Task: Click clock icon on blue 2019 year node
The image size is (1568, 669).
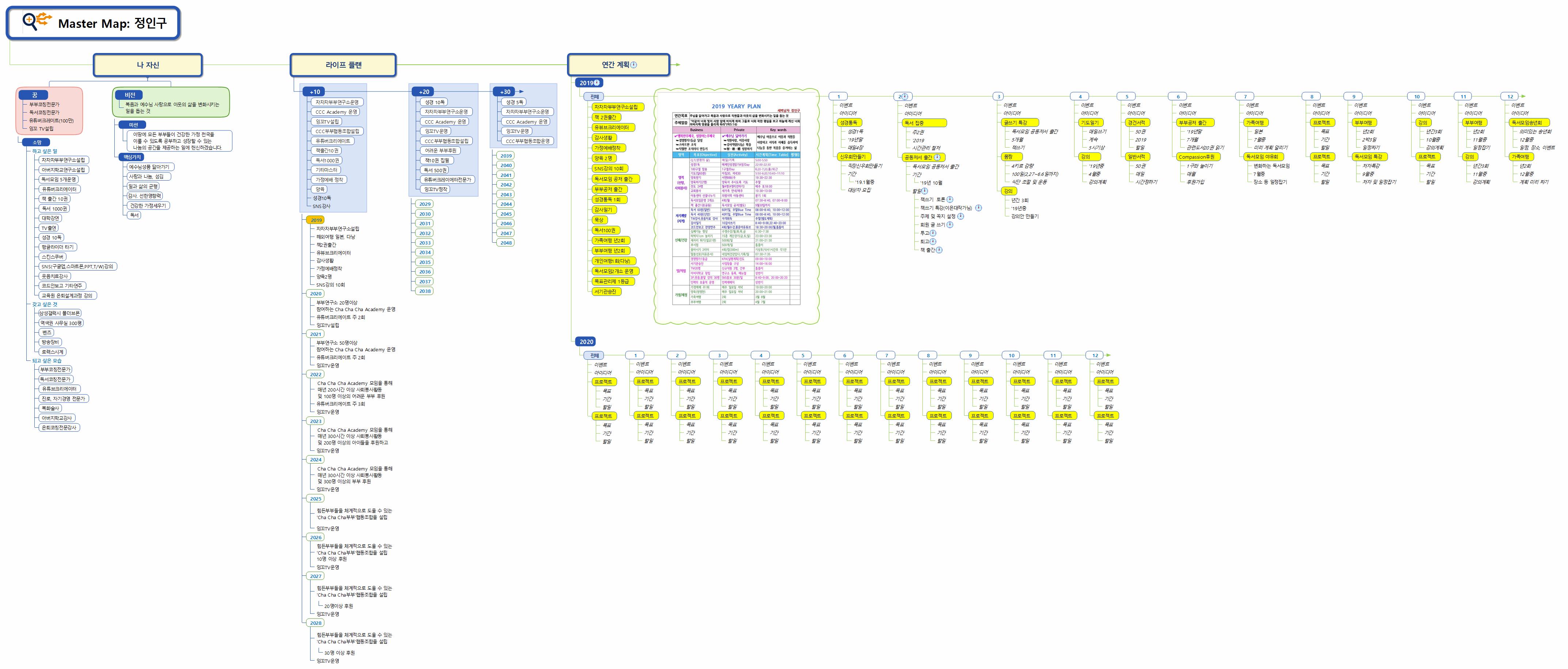Action: [x=597, y=83]
